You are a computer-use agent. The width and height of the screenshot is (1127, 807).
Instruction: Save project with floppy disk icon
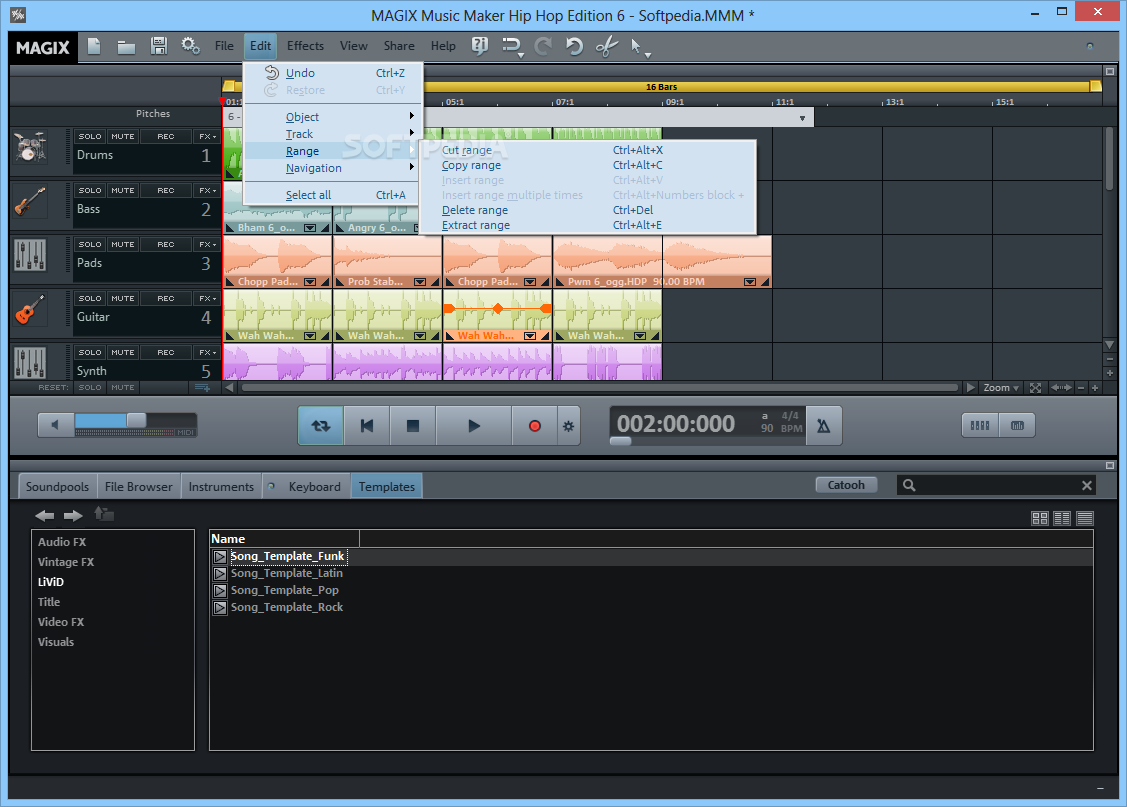coord(159,46)
